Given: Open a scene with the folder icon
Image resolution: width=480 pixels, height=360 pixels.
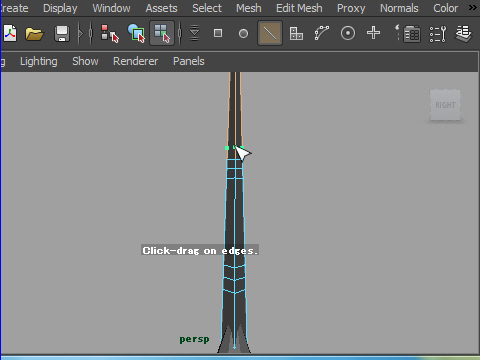Looking at the screenshot, I should [x=34, y=33].
